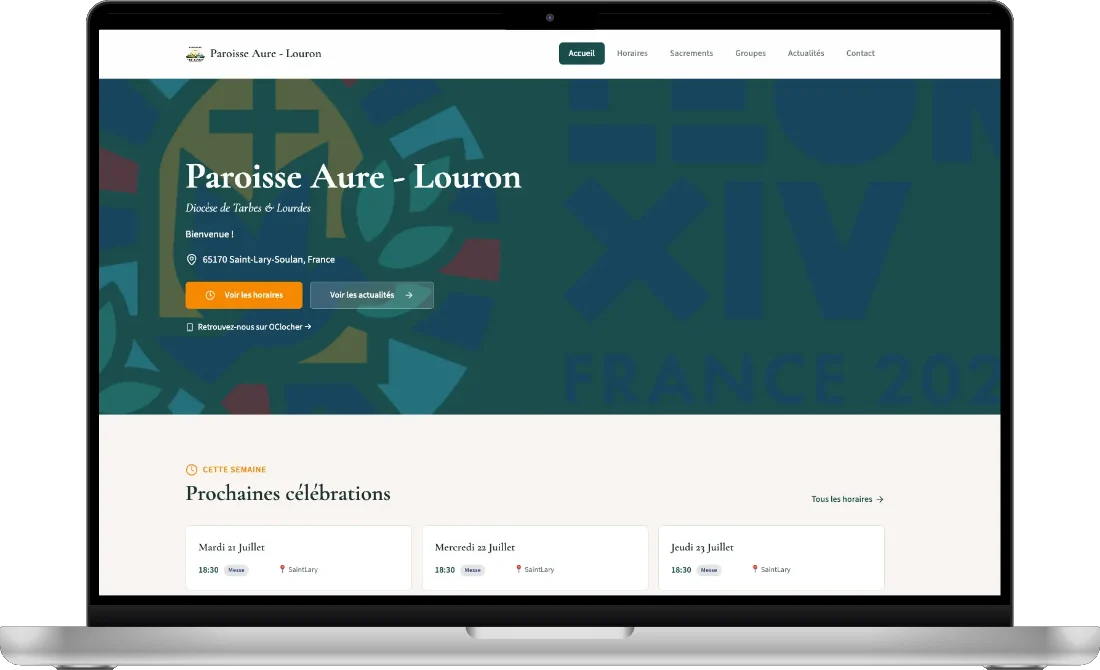Open the Jeudi 23 Juillet celebration card
Viewport: 1100px width, 670px height.
click(772, 558)
